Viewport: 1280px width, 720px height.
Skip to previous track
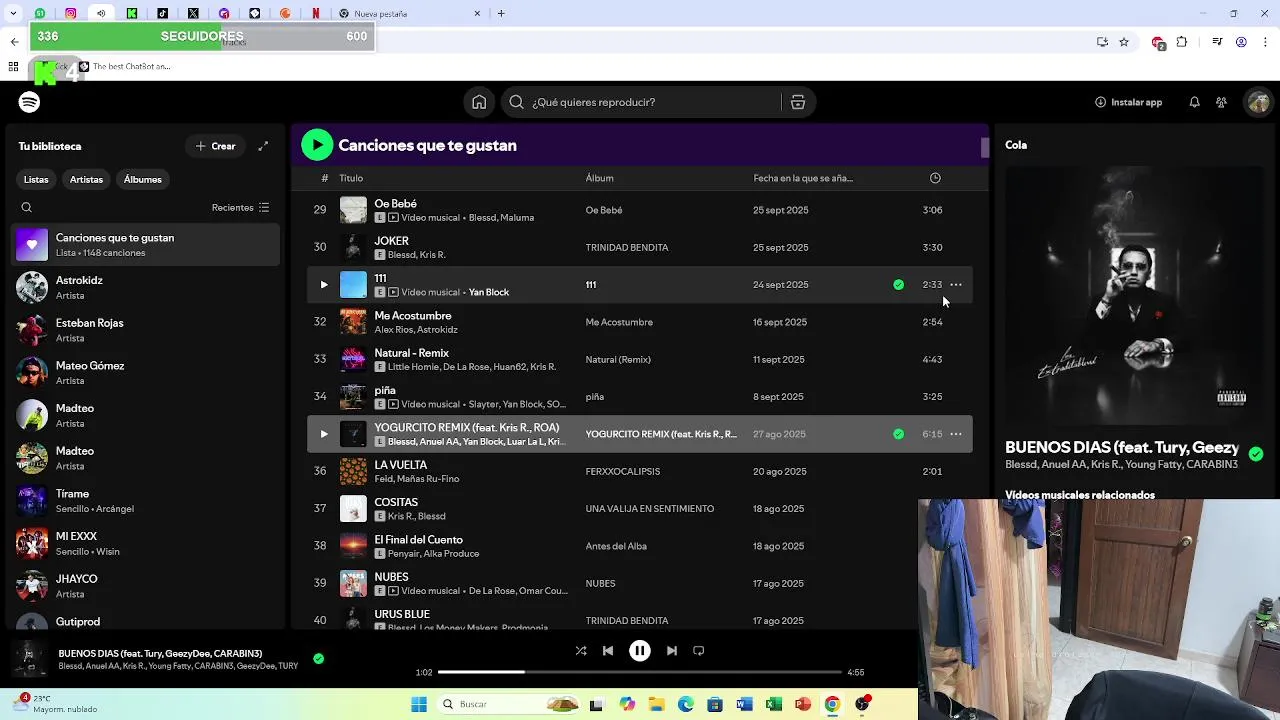608,650
